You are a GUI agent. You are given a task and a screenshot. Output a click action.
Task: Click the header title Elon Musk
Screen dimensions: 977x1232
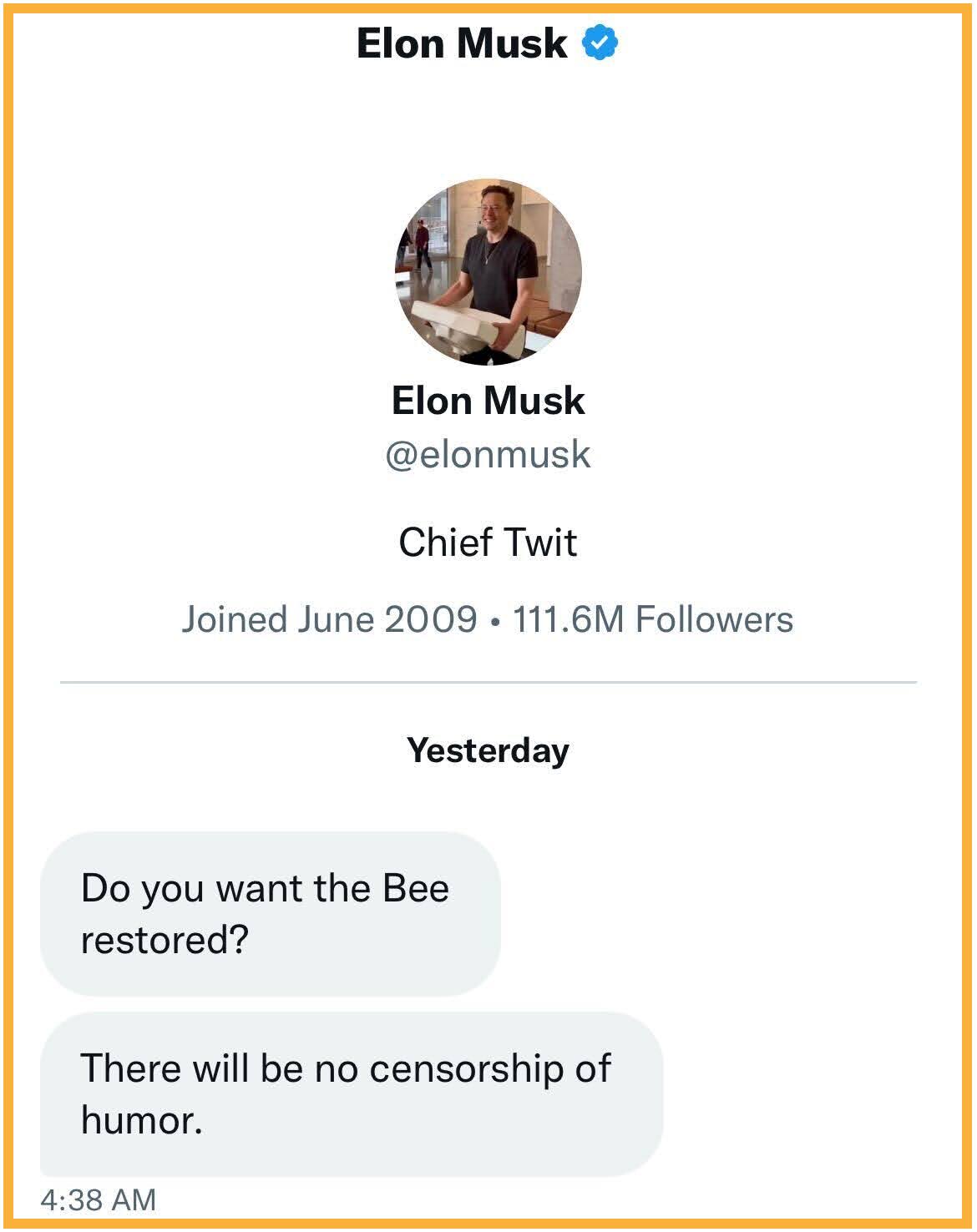462,43
